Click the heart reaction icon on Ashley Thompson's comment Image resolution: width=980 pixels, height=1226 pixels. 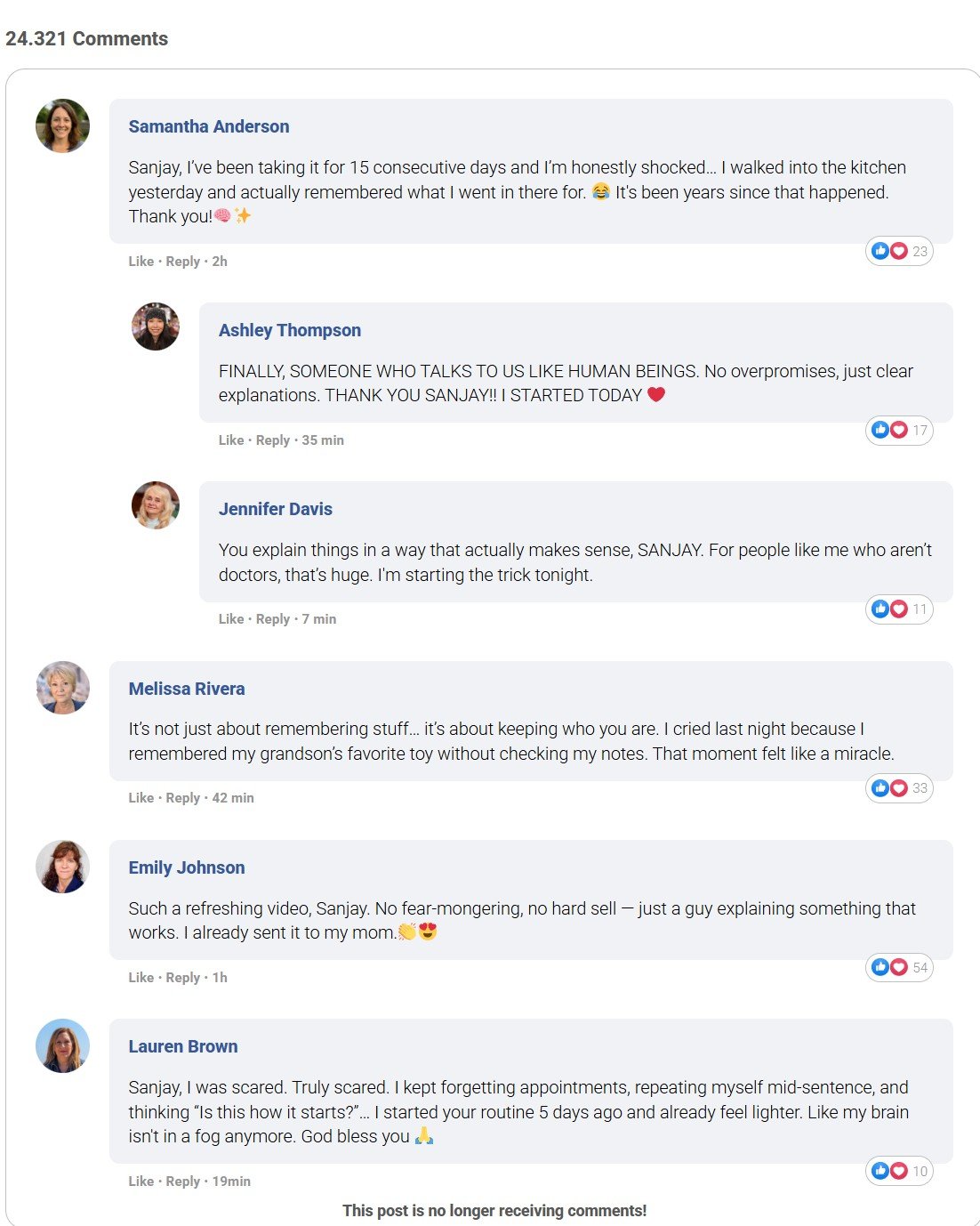coord(898,430)
